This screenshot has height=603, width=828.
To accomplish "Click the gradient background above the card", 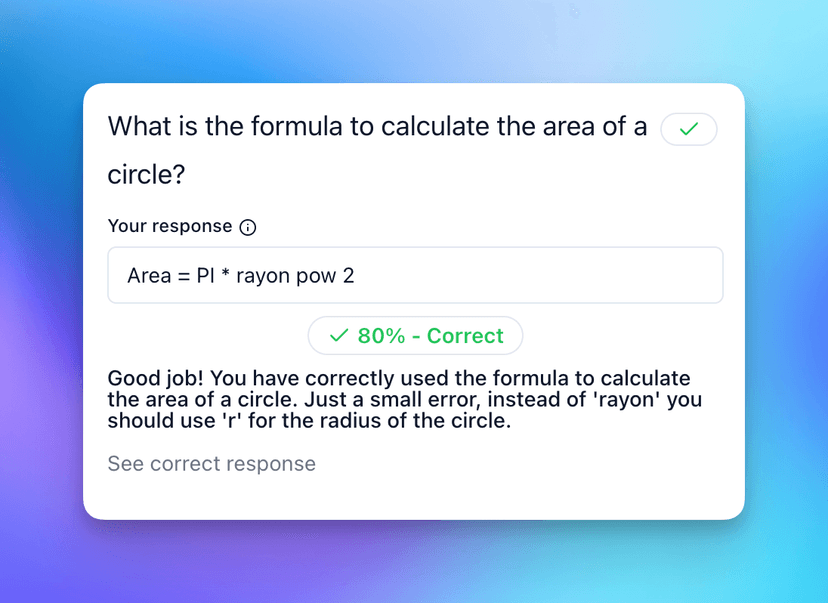I will [400, 40].
